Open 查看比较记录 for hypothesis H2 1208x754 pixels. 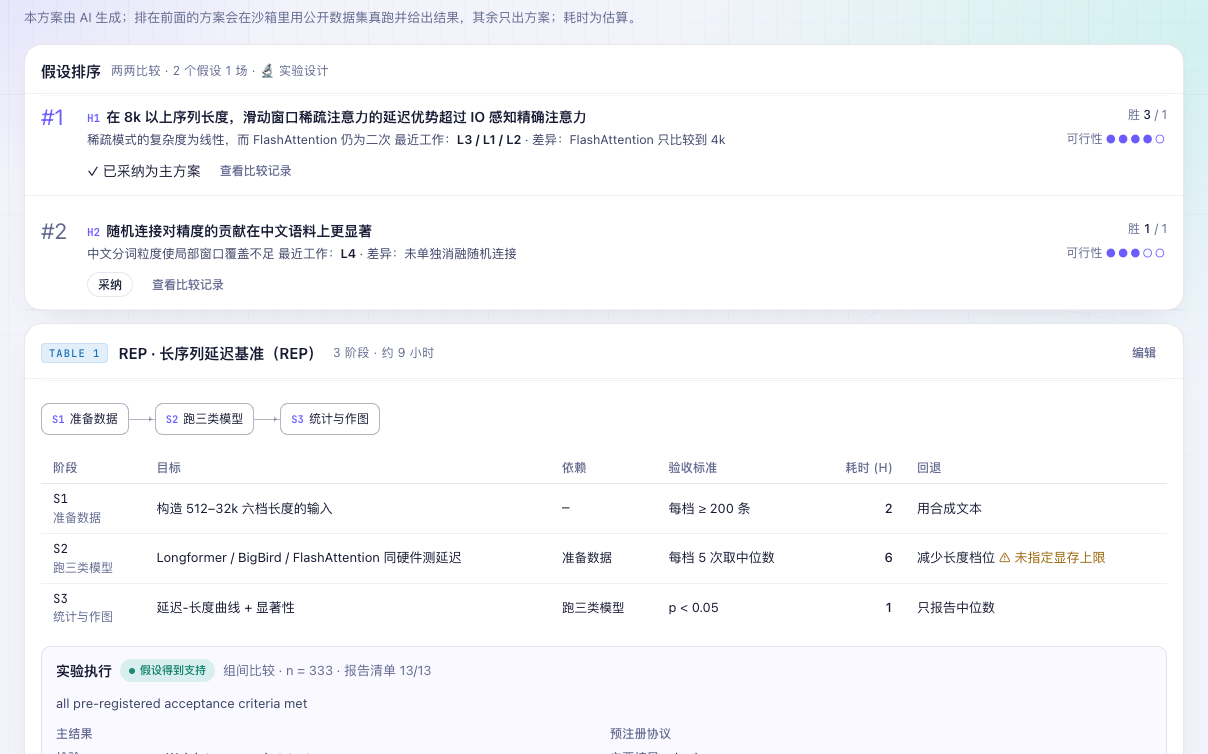point(188,285)
